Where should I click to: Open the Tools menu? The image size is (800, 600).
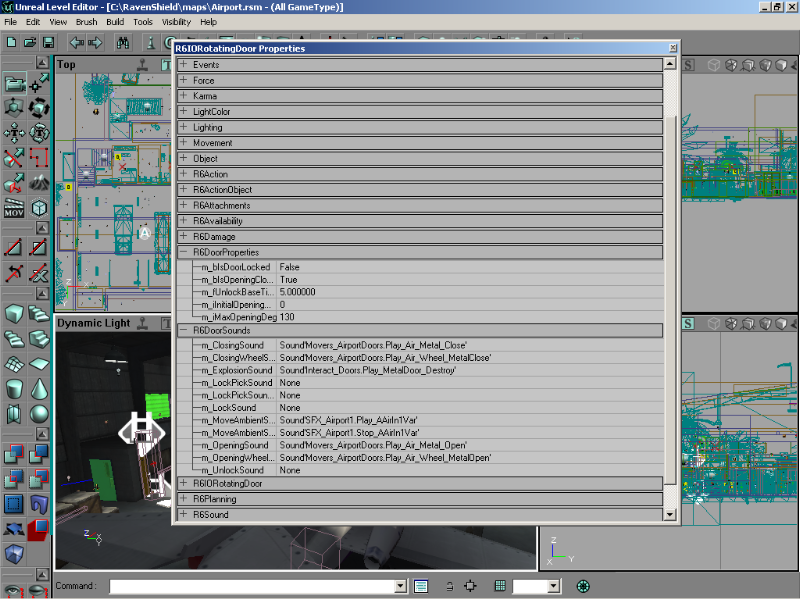coord(143,22)
